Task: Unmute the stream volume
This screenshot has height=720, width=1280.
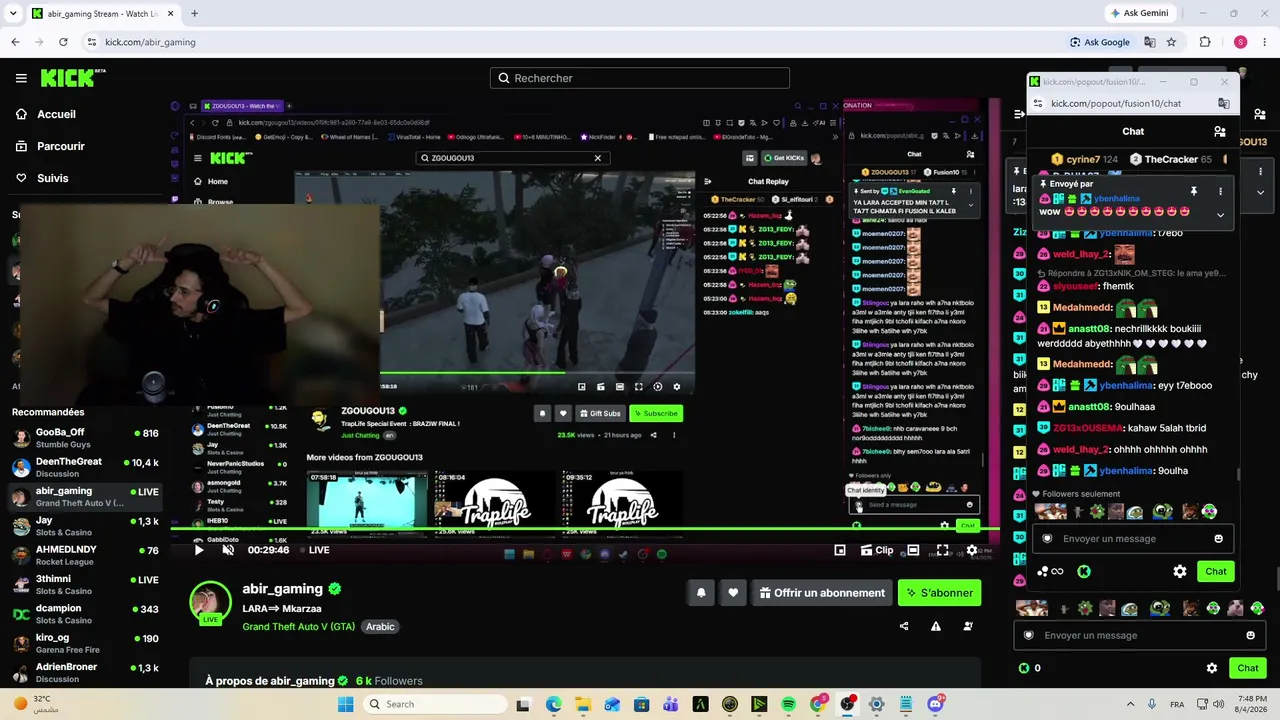Action: [x=228, y=550]
